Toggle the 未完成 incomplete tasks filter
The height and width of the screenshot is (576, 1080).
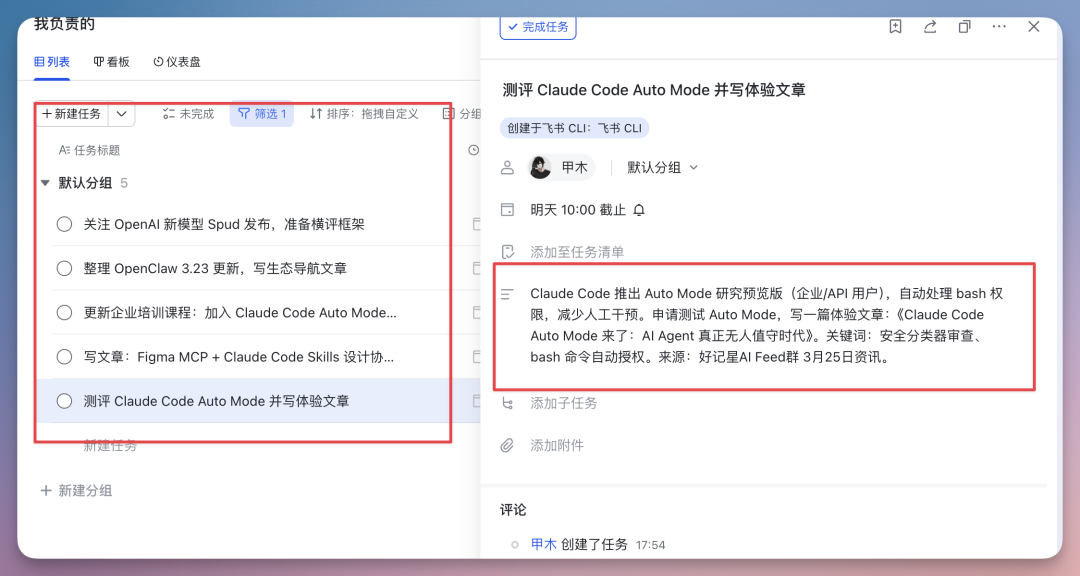pos(186,114)
